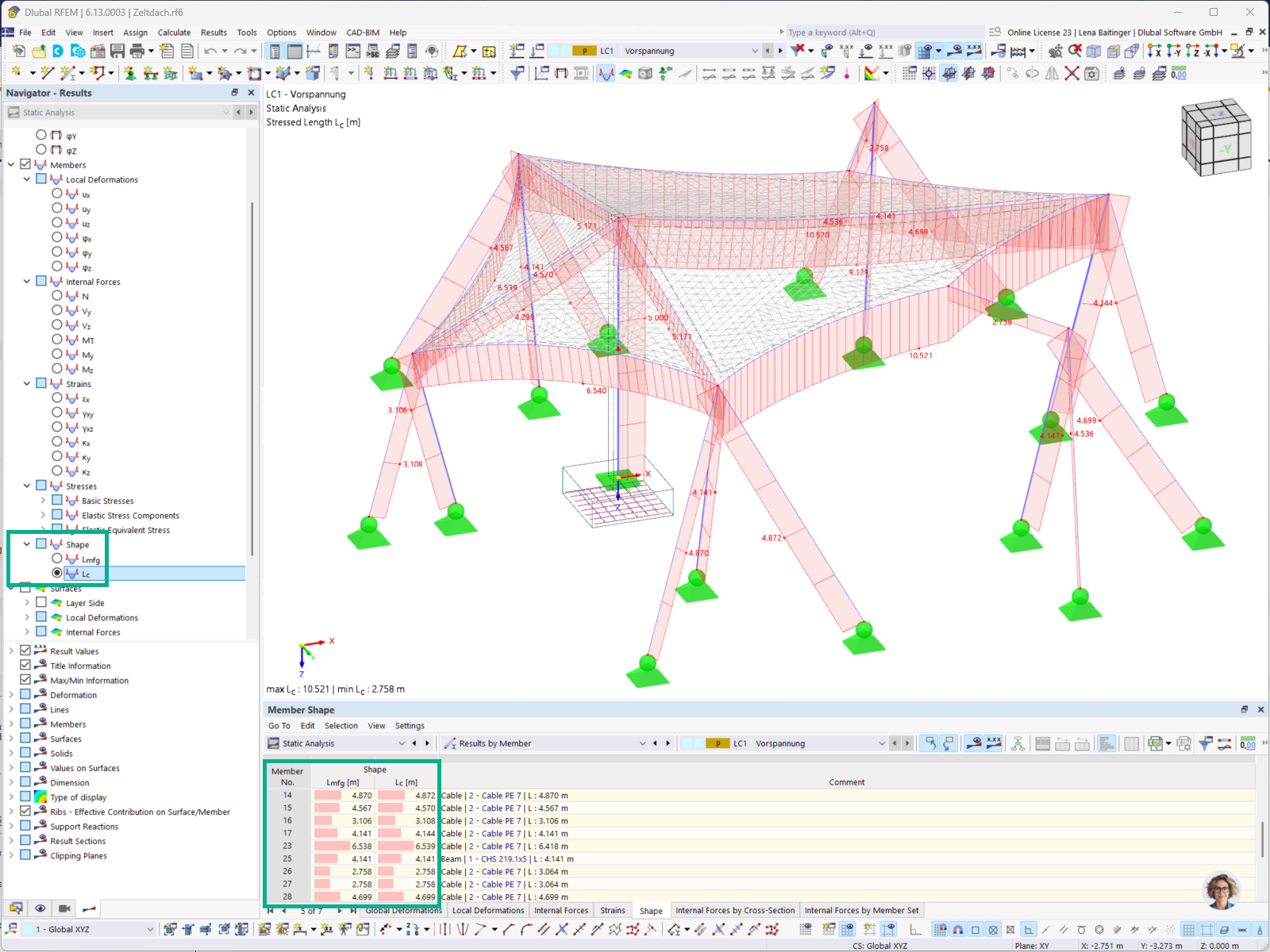
Task: Click the new node star icon
Action: 16,74
